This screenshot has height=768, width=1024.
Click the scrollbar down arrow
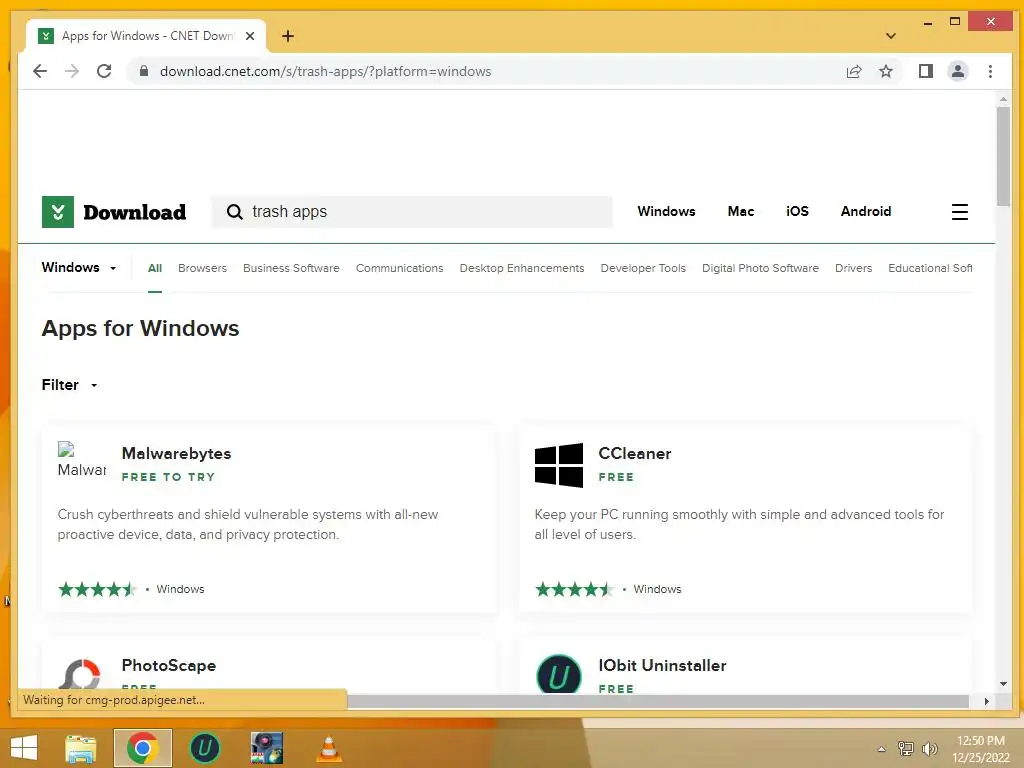pos(1003,684)
